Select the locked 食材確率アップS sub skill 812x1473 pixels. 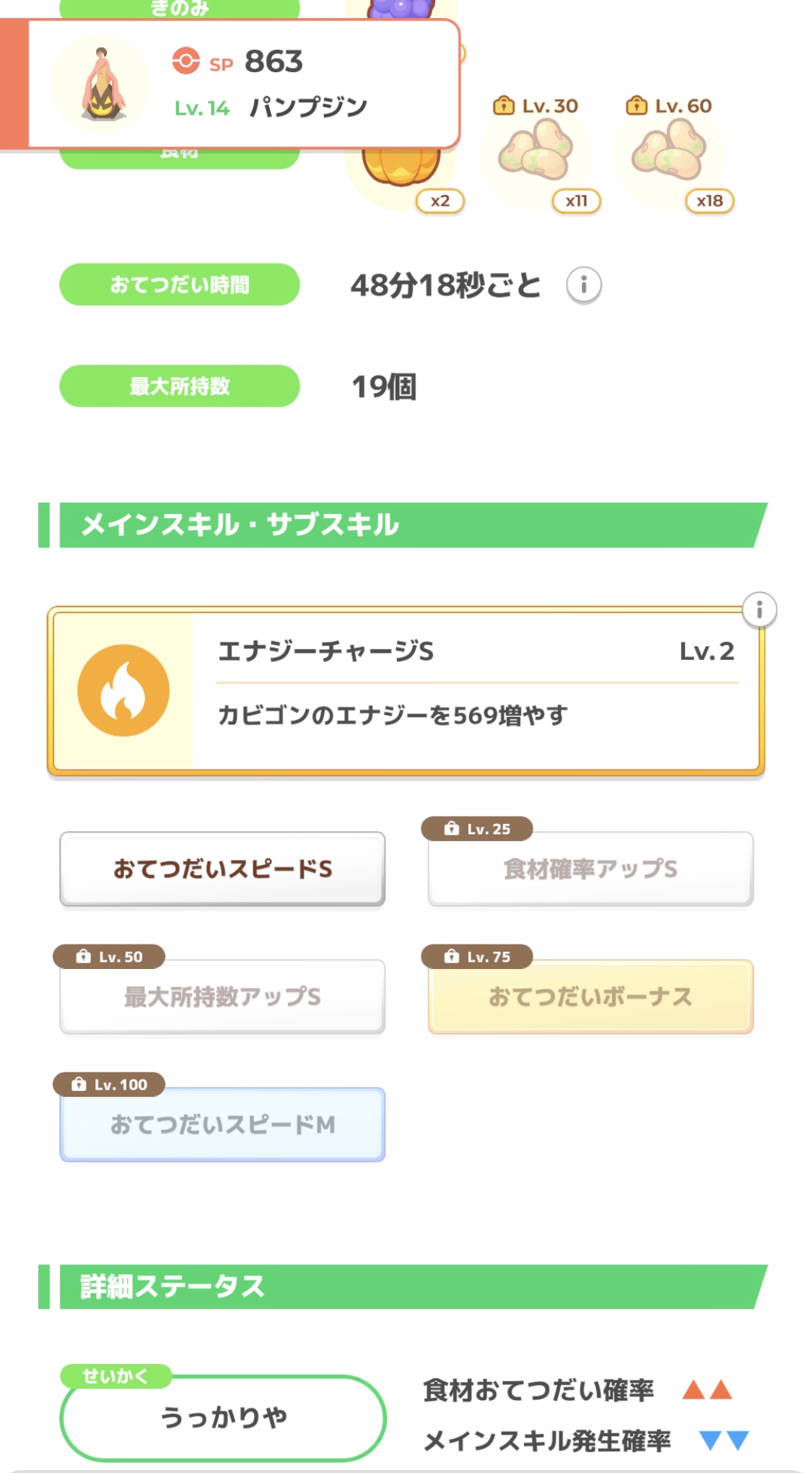pos(590,869)
